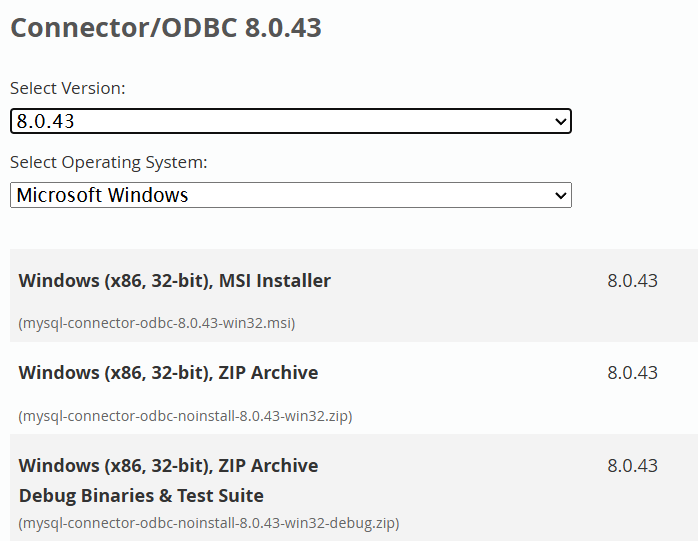Screen dimensions: 698x541
Task: Click version 8.0.43 in Debug Binaries row
Action: tap(633, 466)
